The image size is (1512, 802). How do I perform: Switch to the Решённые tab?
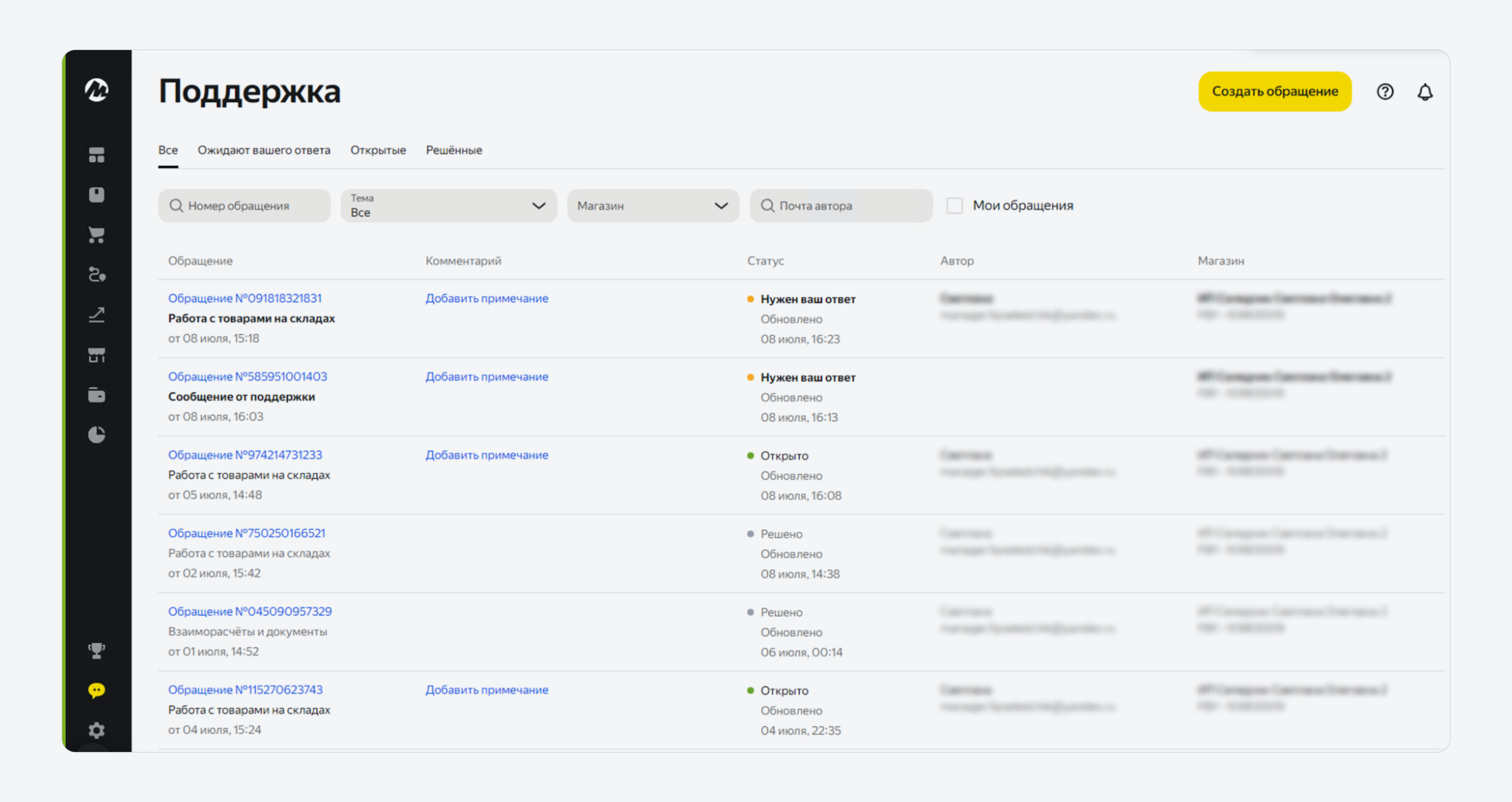tap(454, 150)
